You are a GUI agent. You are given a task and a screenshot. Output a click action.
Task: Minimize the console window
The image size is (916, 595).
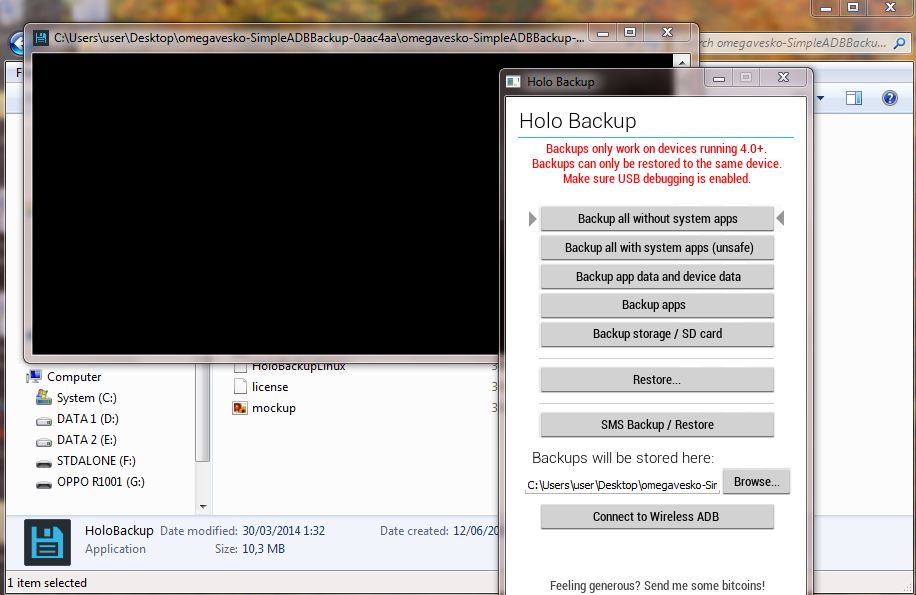[x=603, y=34]
